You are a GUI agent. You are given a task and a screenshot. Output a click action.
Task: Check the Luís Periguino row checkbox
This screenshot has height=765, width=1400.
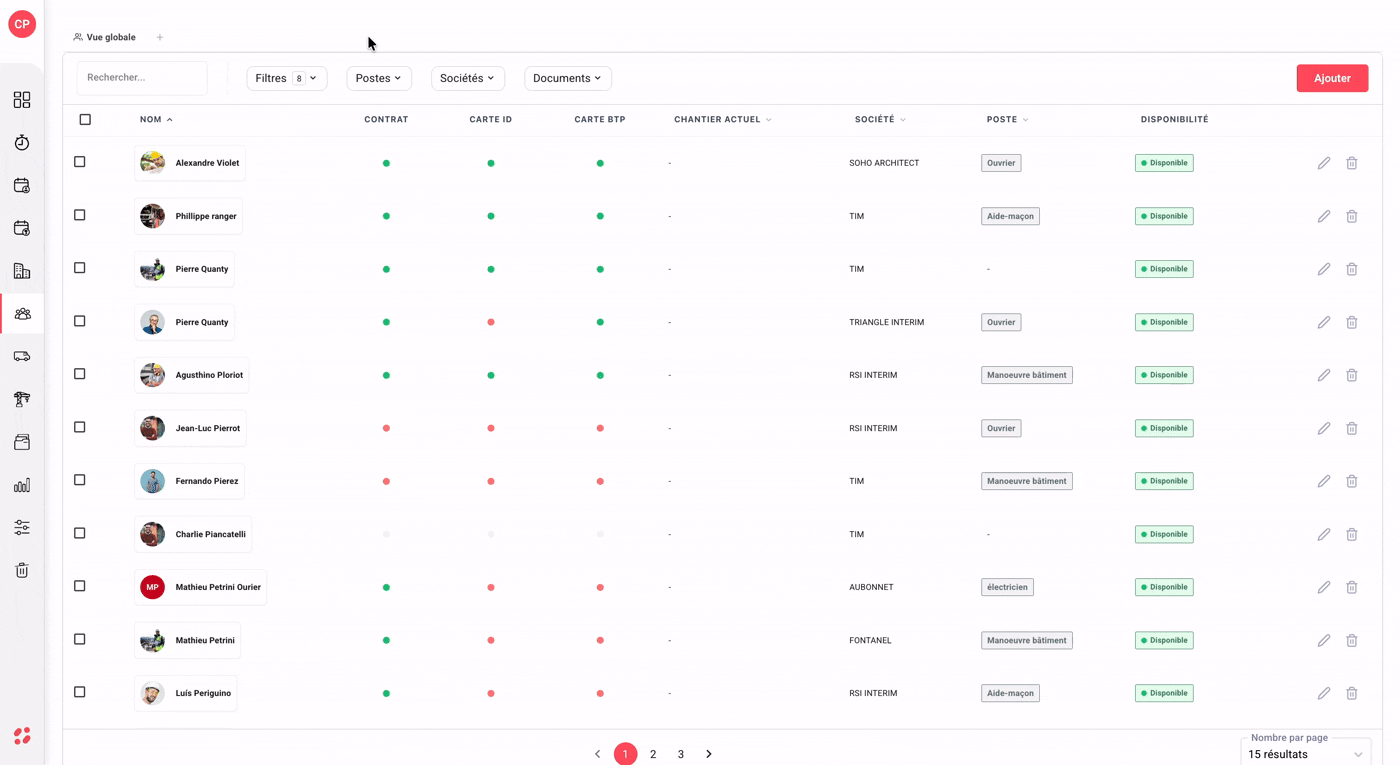coord(80,692)
